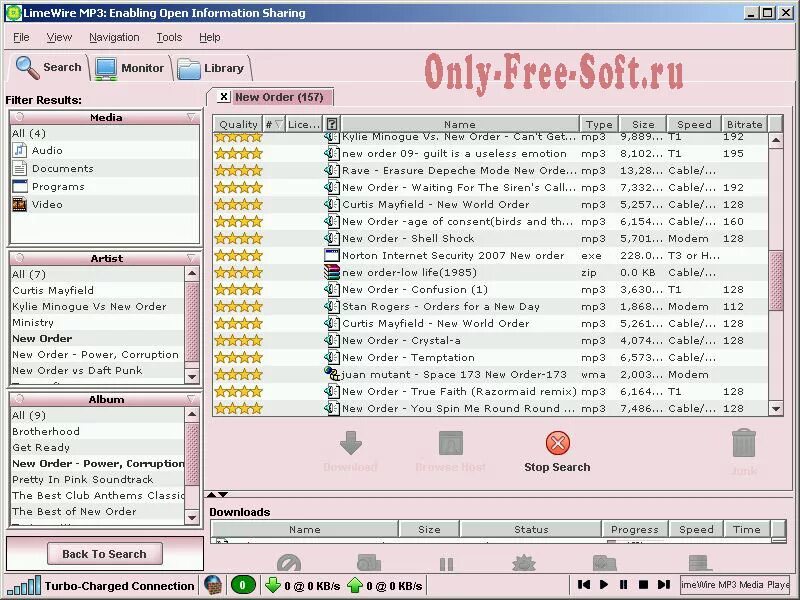The width and height of the screenshot is (800, 600).
Task: Click the up collapse arrow above Downloads
Action: (212, 494)
